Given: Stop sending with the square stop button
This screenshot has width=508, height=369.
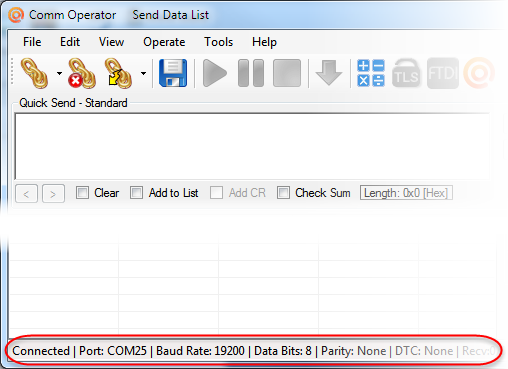Looking at the screenshot, I should pos(287,73).
